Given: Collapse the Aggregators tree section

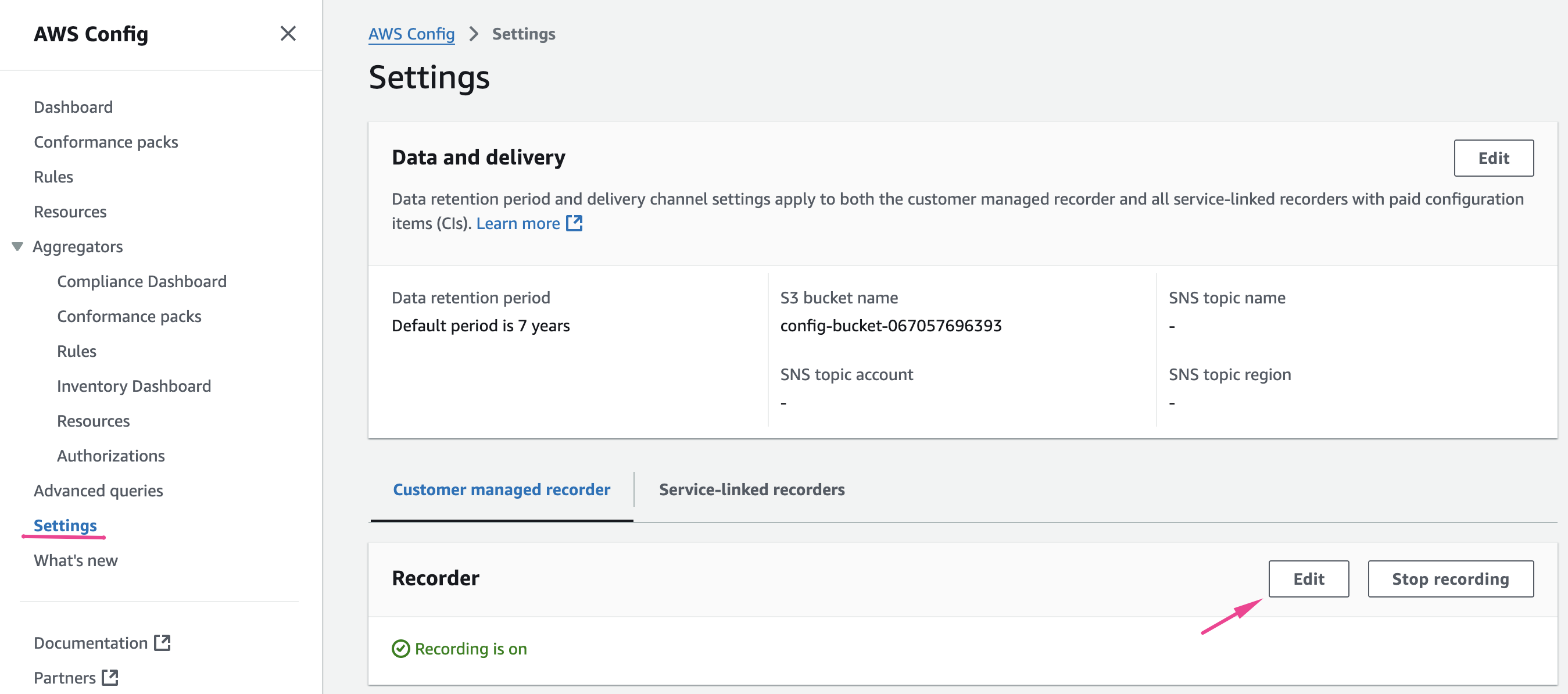Looking at the screenshot, I should pos(17,246).
